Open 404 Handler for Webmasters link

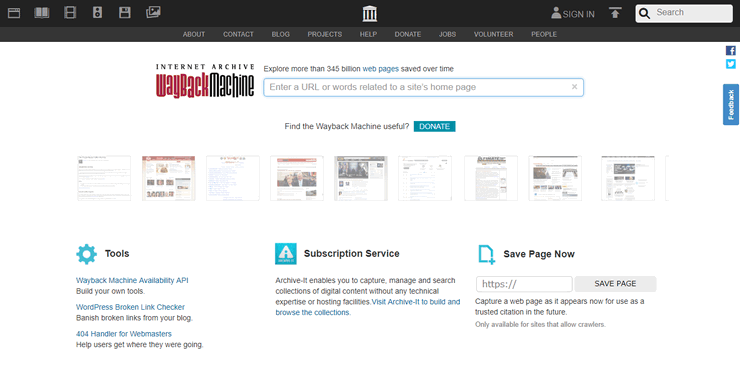pyautogui.click(x=124, y=334)
